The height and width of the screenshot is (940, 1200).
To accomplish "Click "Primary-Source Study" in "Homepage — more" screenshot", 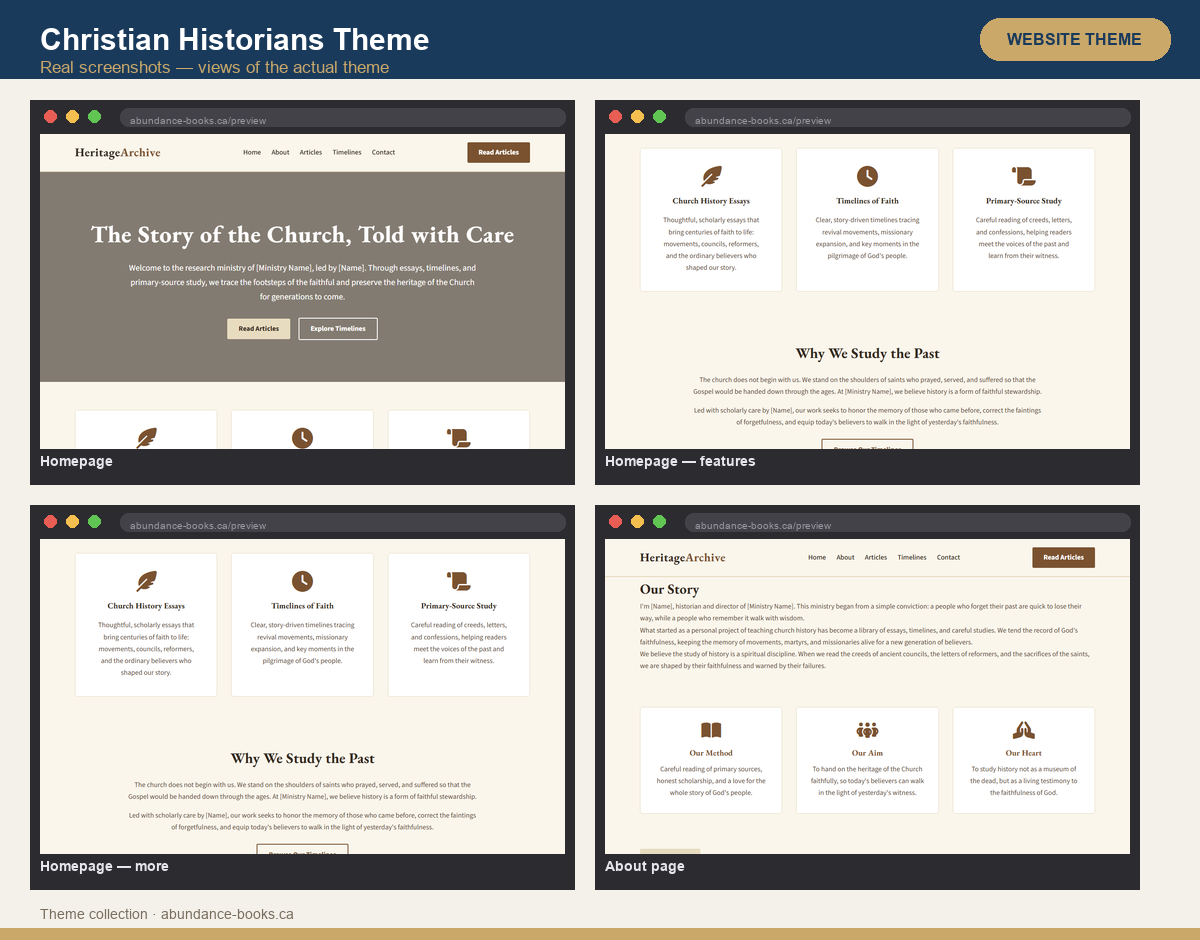I will click(x=458, y=606).
